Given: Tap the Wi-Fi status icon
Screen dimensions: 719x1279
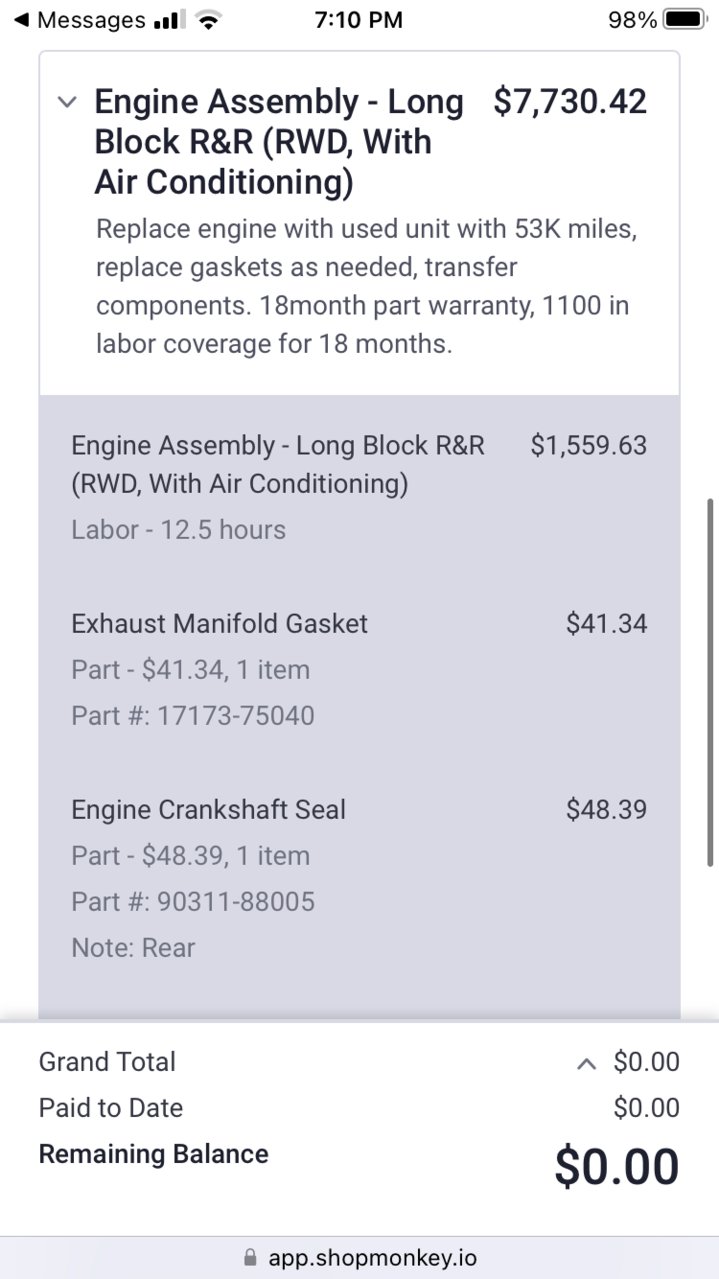Looking at the screenshot, I should pos(208,20).
